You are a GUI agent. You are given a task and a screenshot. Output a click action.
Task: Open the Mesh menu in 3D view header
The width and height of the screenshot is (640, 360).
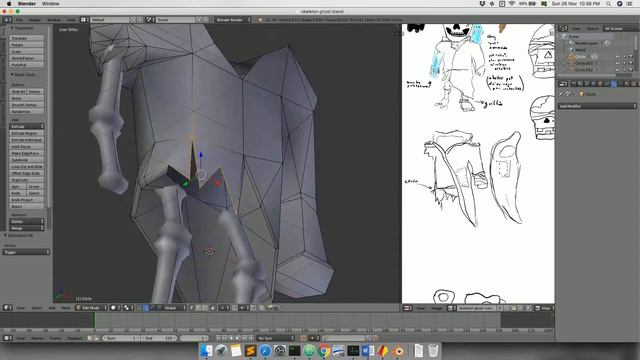[66, 308]
